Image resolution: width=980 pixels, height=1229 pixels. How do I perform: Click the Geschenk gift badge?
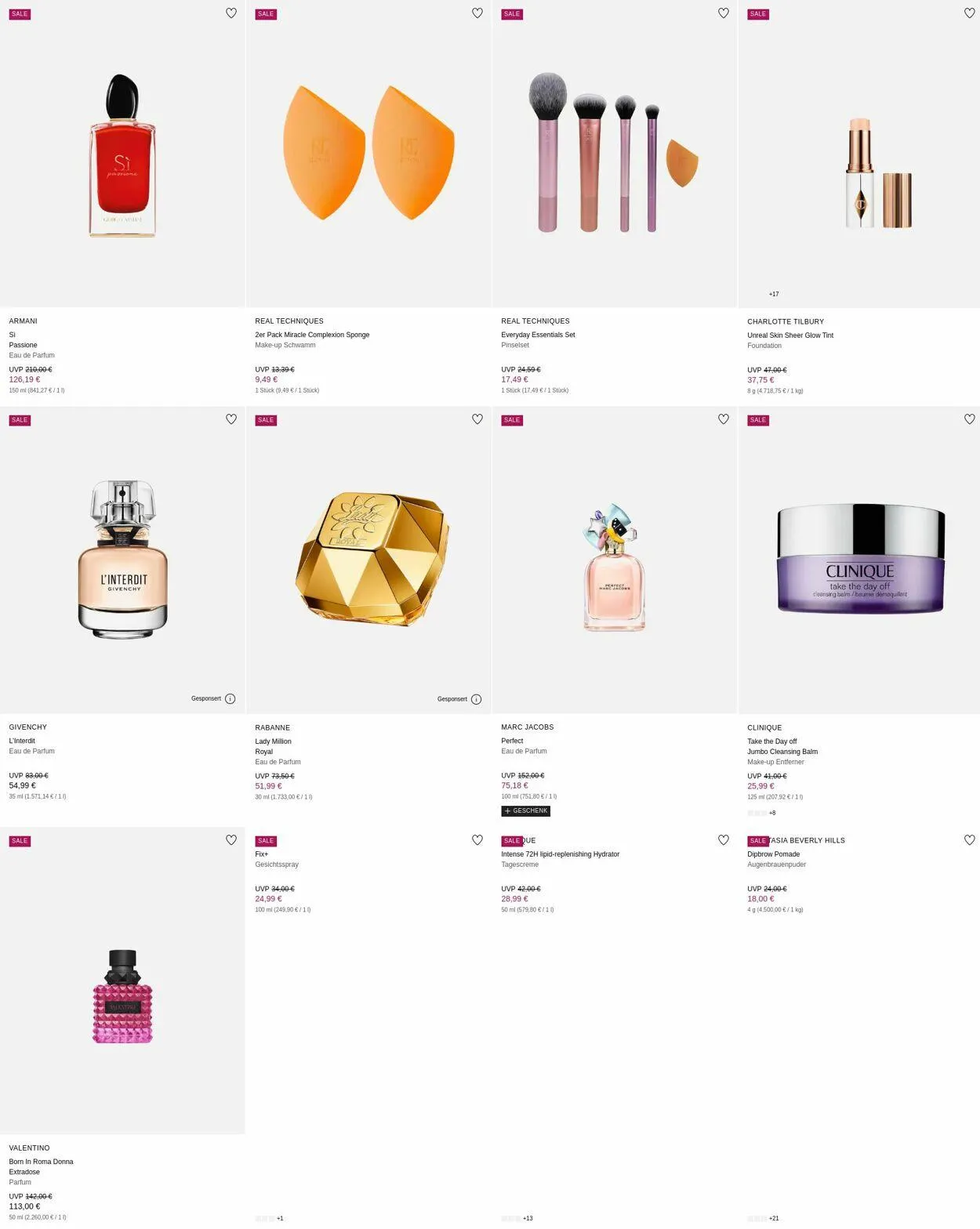[x=525, y=811]
